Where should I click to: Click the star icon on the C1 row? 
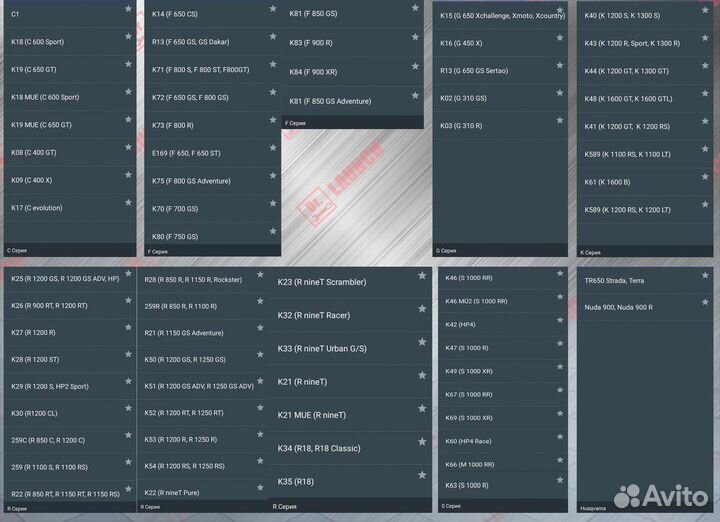tap(128, 9)
